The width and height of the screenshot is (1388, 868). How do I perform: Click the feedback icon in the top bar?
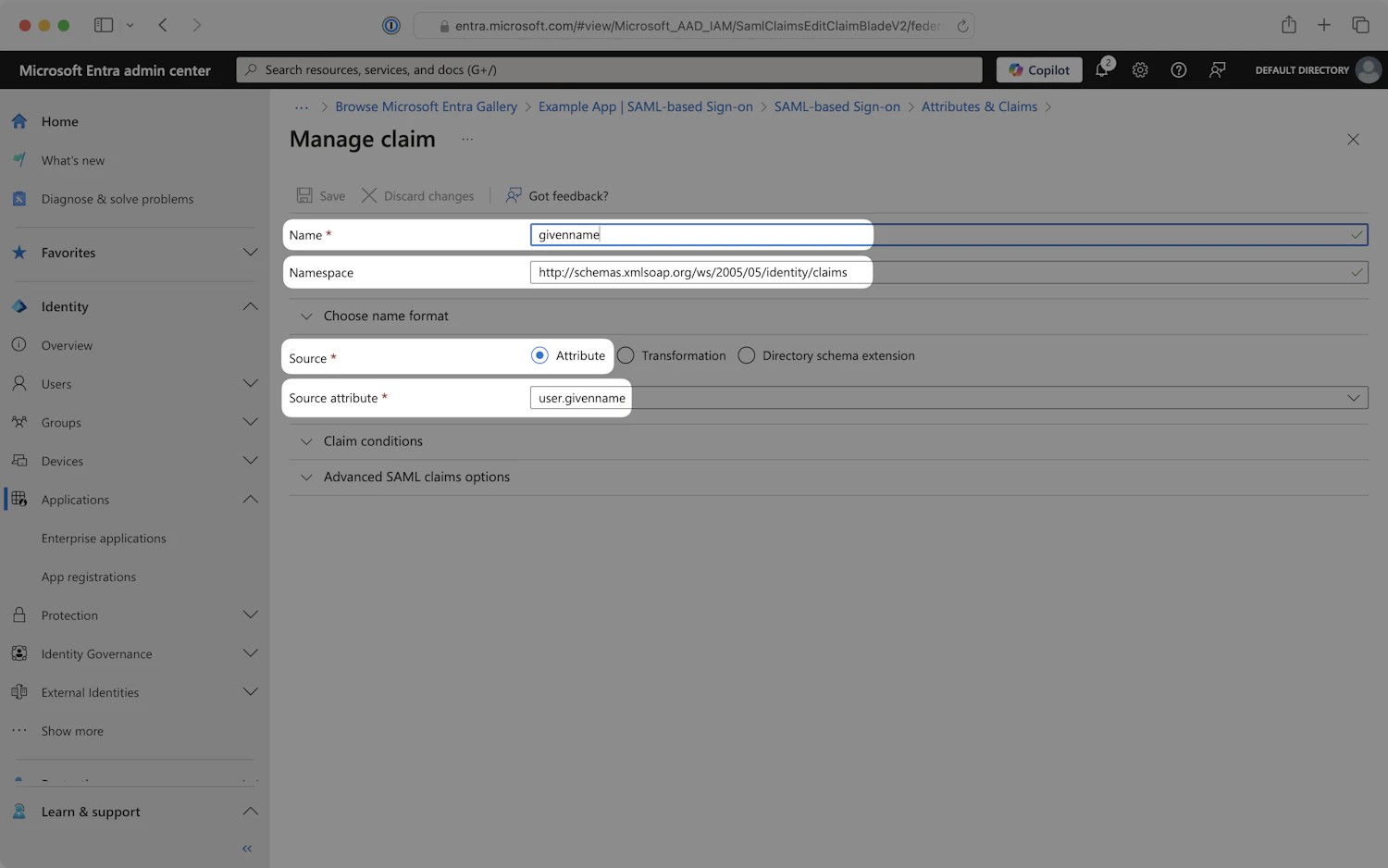click(1217, 69)
